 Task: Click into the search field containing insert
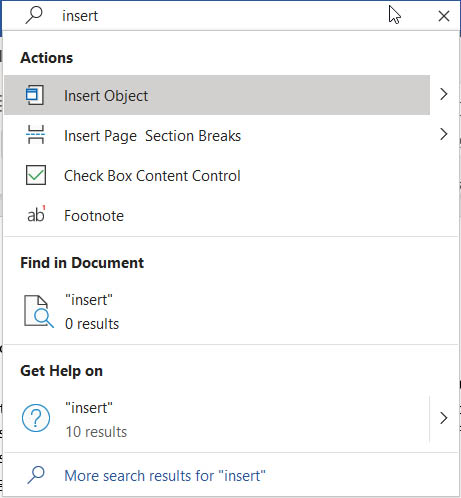coord(220,16)
